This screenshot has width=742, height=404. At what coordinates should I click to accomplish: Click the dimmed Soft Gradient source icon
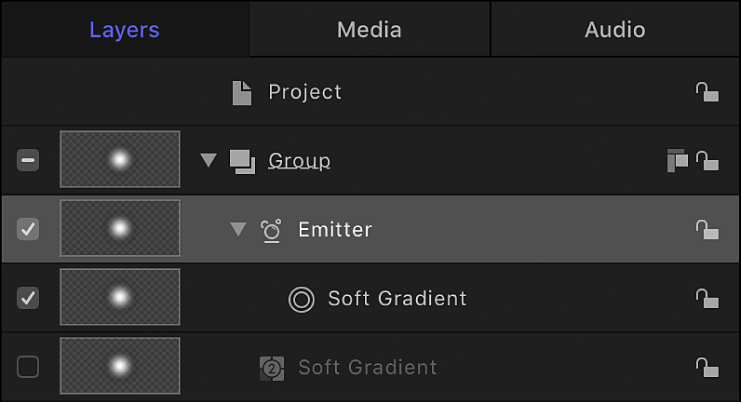tap(271, 368)
